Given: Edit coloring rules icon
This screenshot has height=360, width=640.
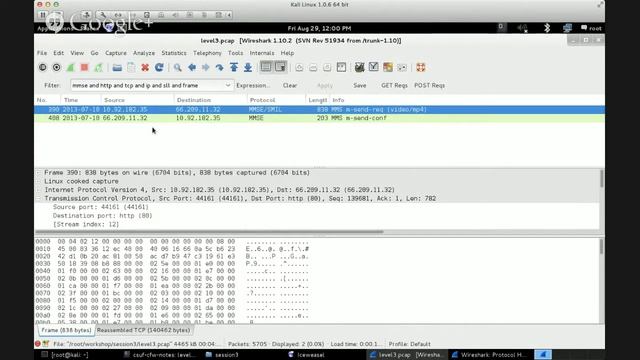Looking at the screenshot, I should 388,67.
